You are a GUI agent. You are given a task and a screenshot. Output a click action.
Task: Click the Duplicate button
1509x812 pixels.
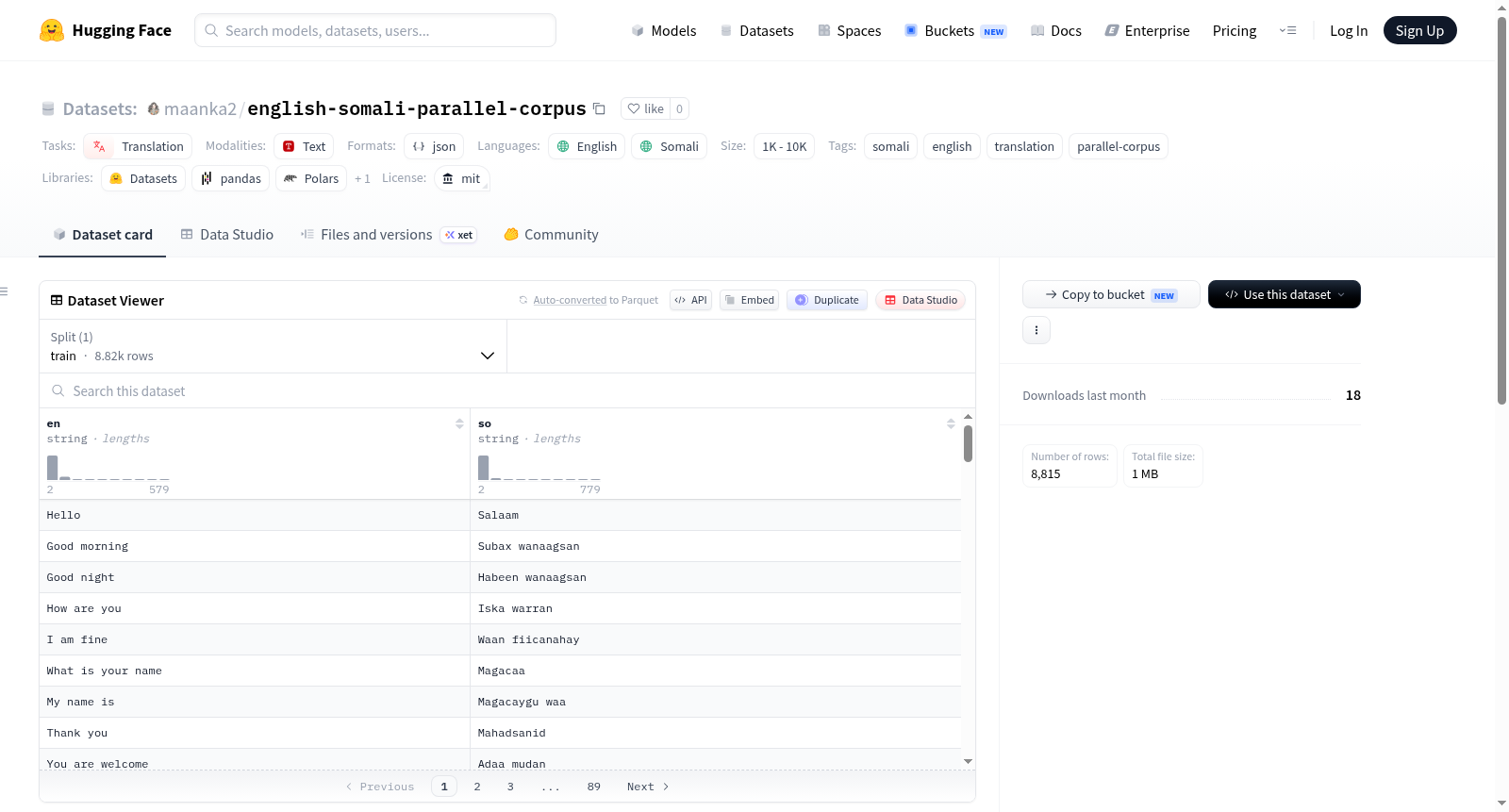[827, 300]
